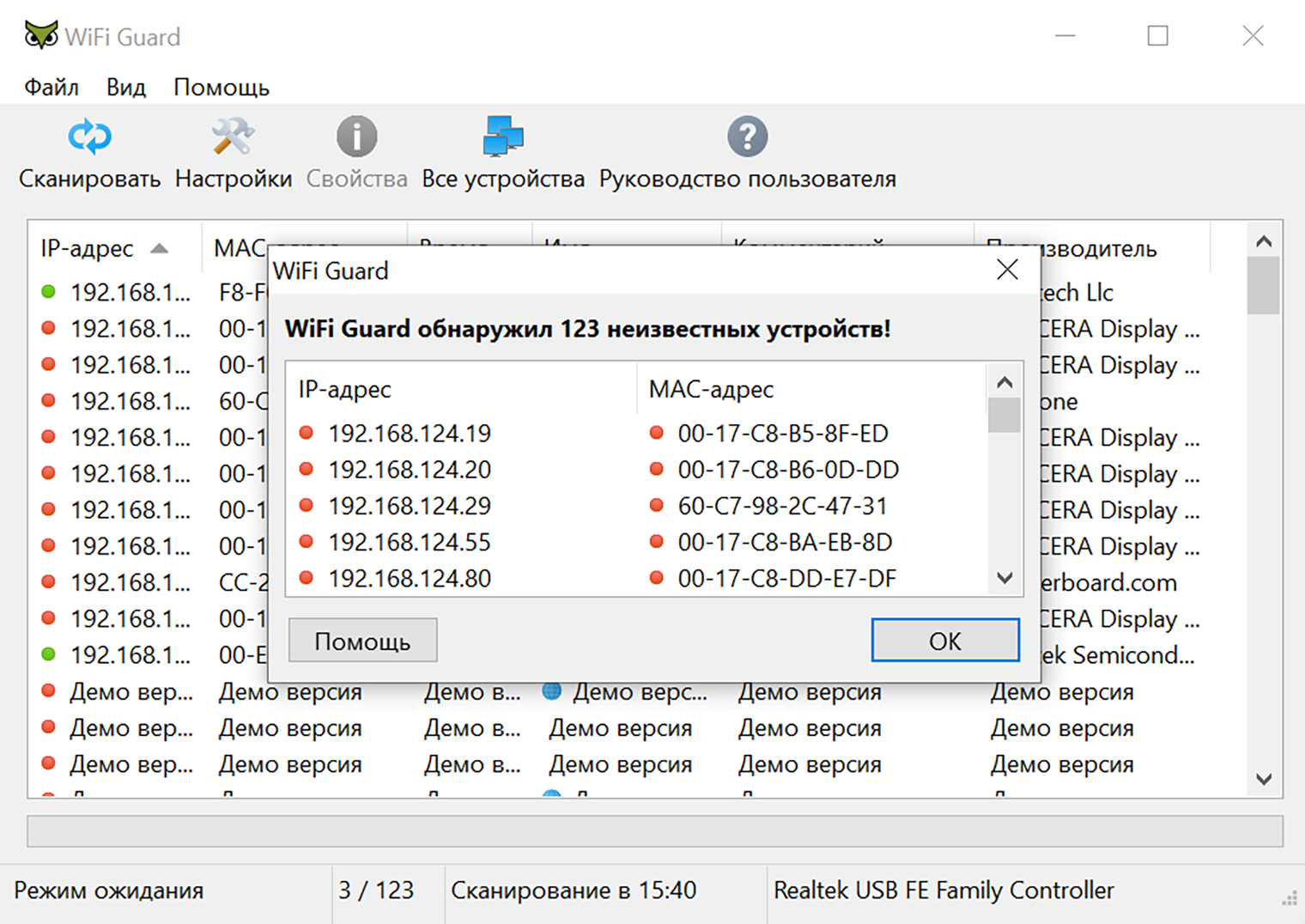This screenshot has width=1305, height=924.
Task: Open the Вид menu
Action: coord(126,87)
